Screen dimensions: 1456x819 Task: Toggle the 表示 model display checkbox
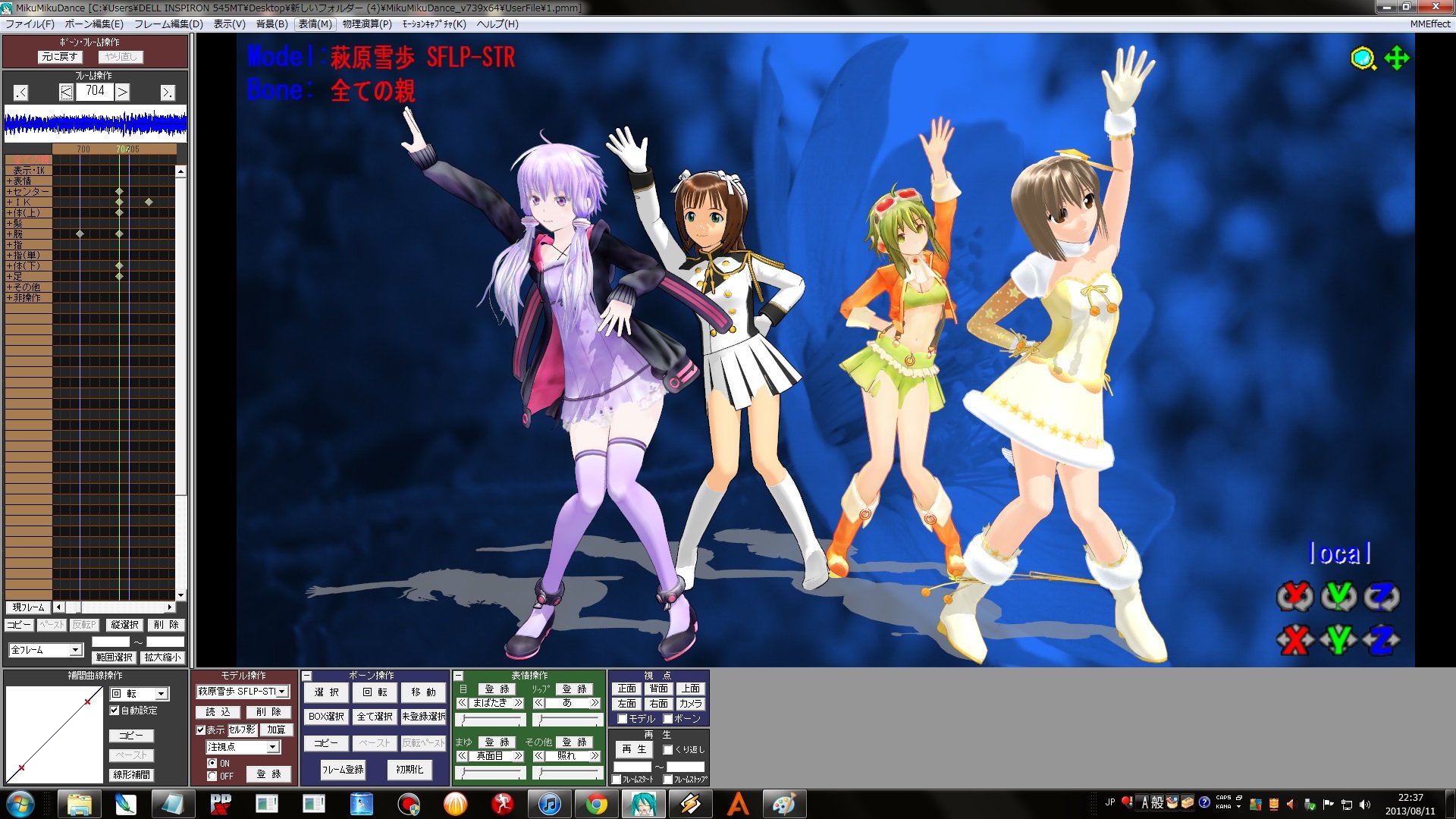(201, 730)
